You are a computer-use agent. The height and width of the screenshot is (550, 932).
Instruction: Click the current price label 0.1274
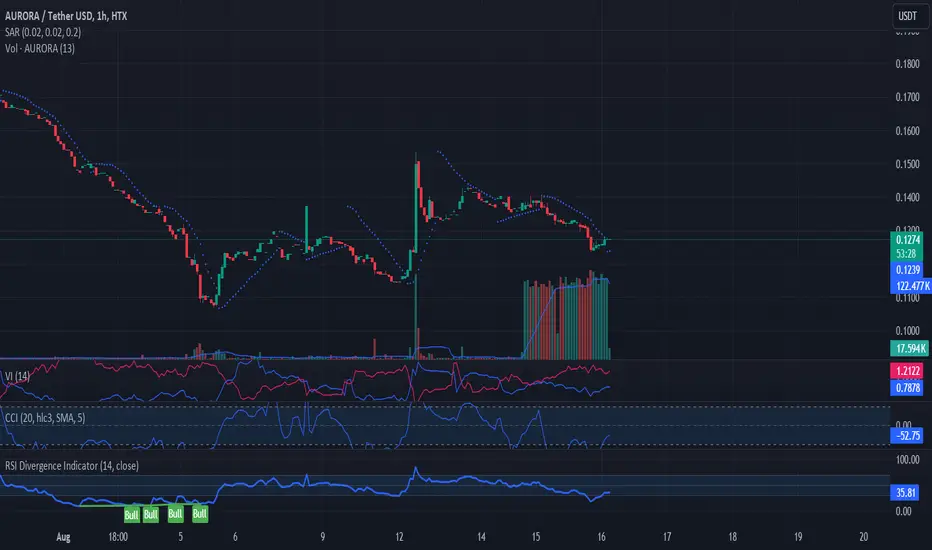[x=908, y=240]
